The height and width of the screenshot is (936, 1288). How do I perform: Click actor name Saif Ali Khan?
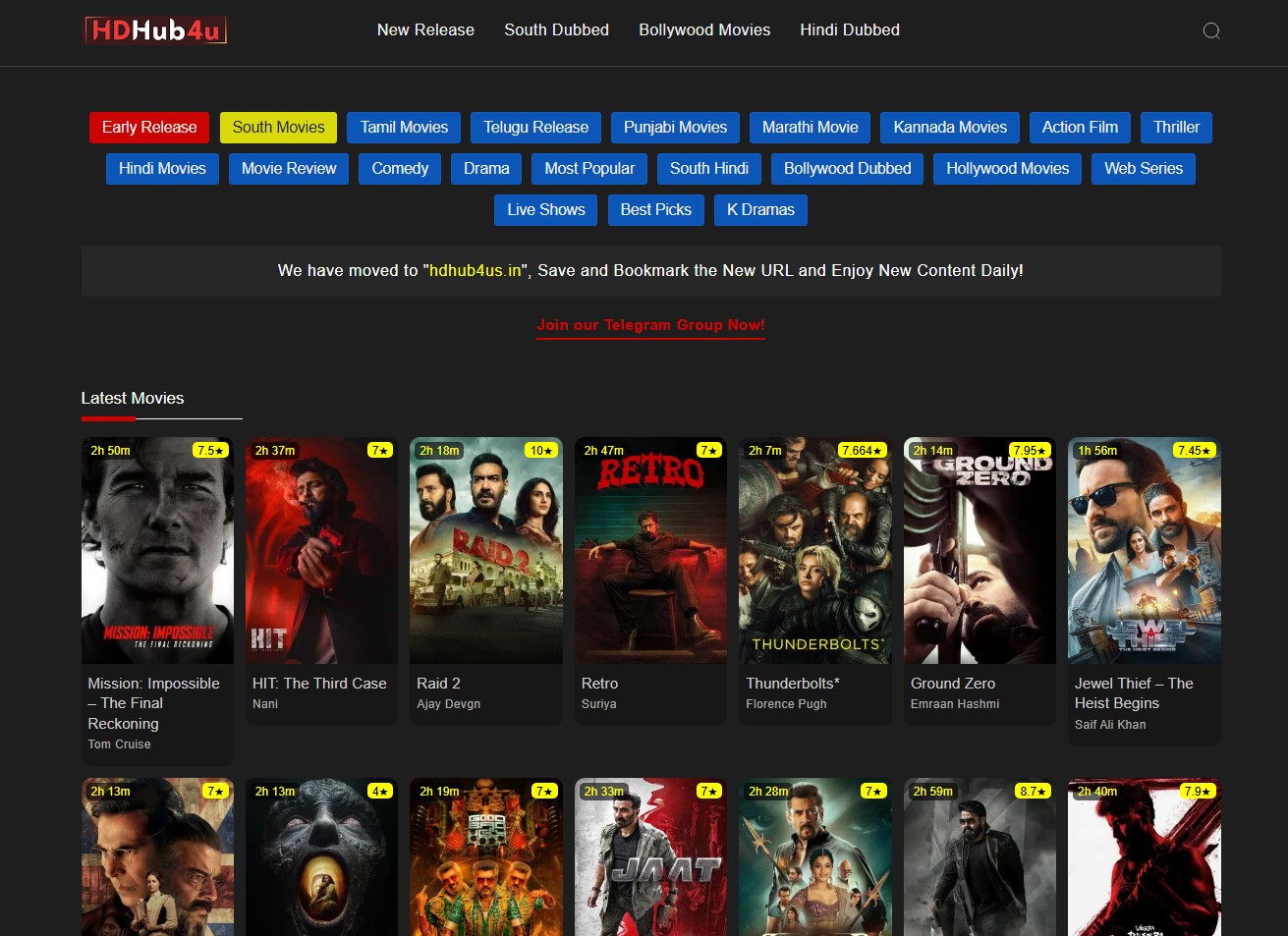tap(1110, 725)
